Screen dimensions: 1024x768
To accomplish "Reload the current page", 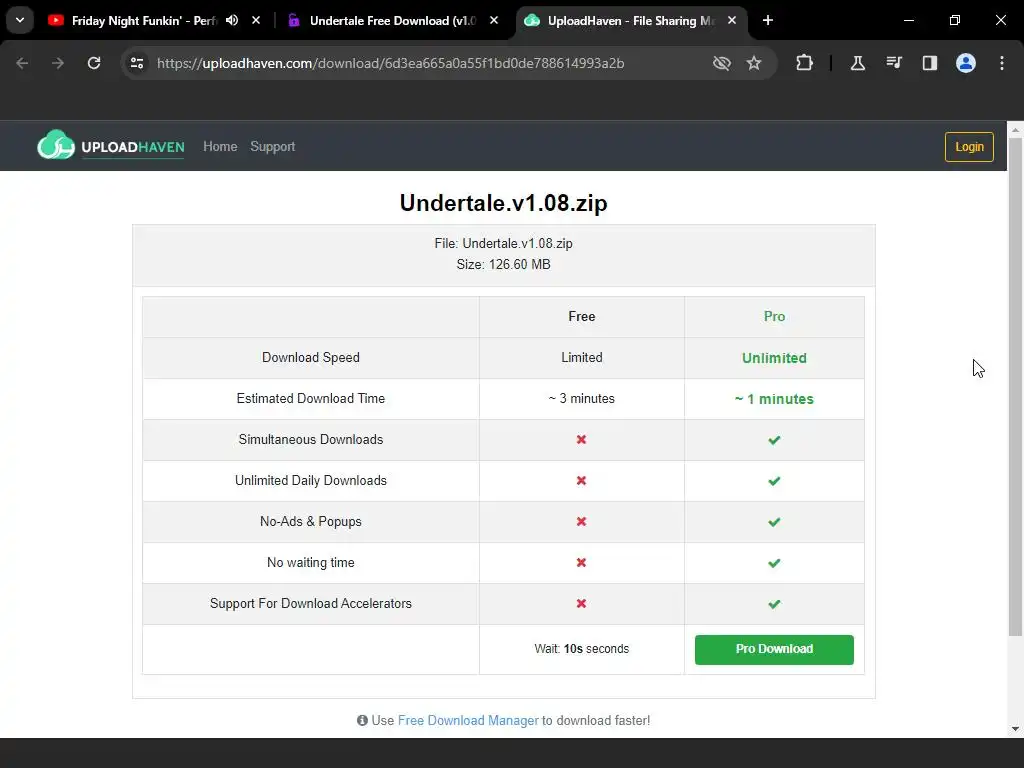I will 94,63.
